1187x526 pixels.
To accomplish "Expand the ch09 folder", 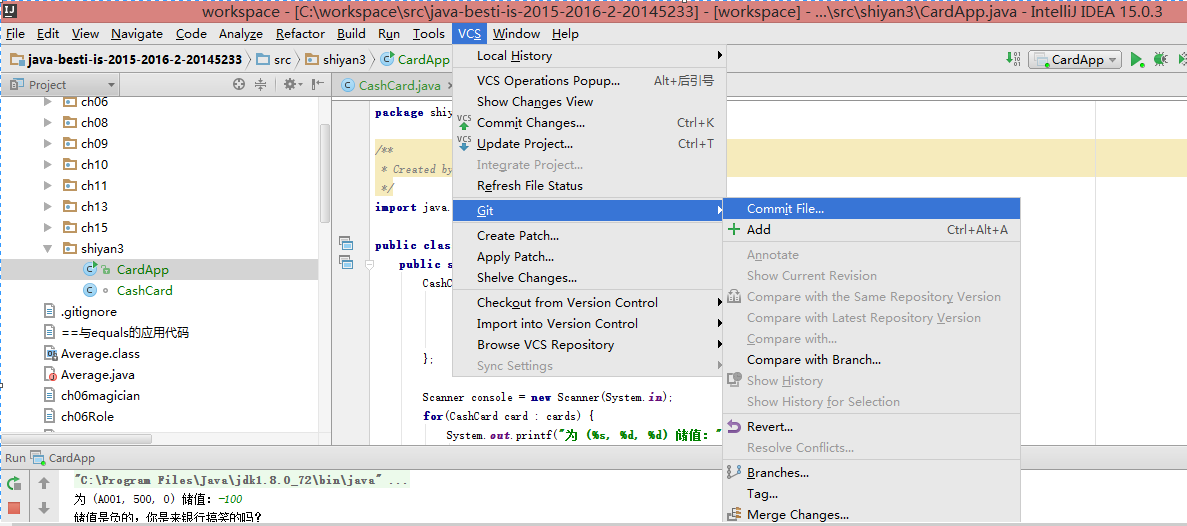I will (x=48, y=143).
